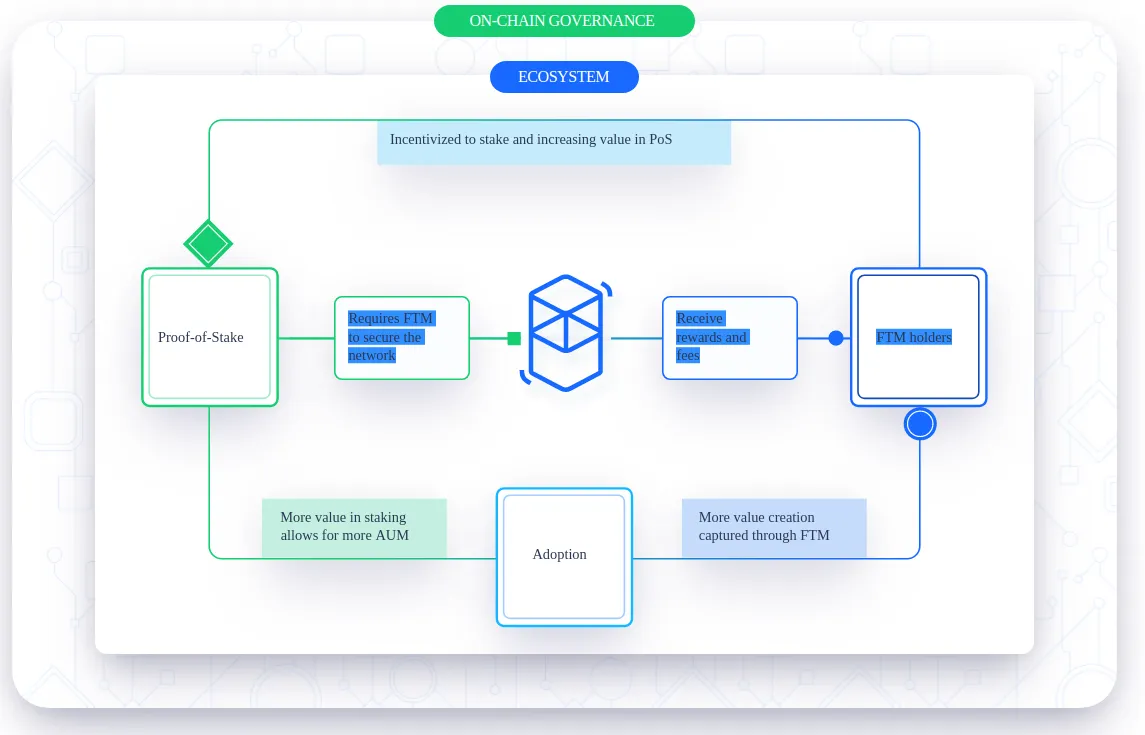Click the blue circle below FTM holders
Screen dimensions: 1145x735
(x=920, y=424)
